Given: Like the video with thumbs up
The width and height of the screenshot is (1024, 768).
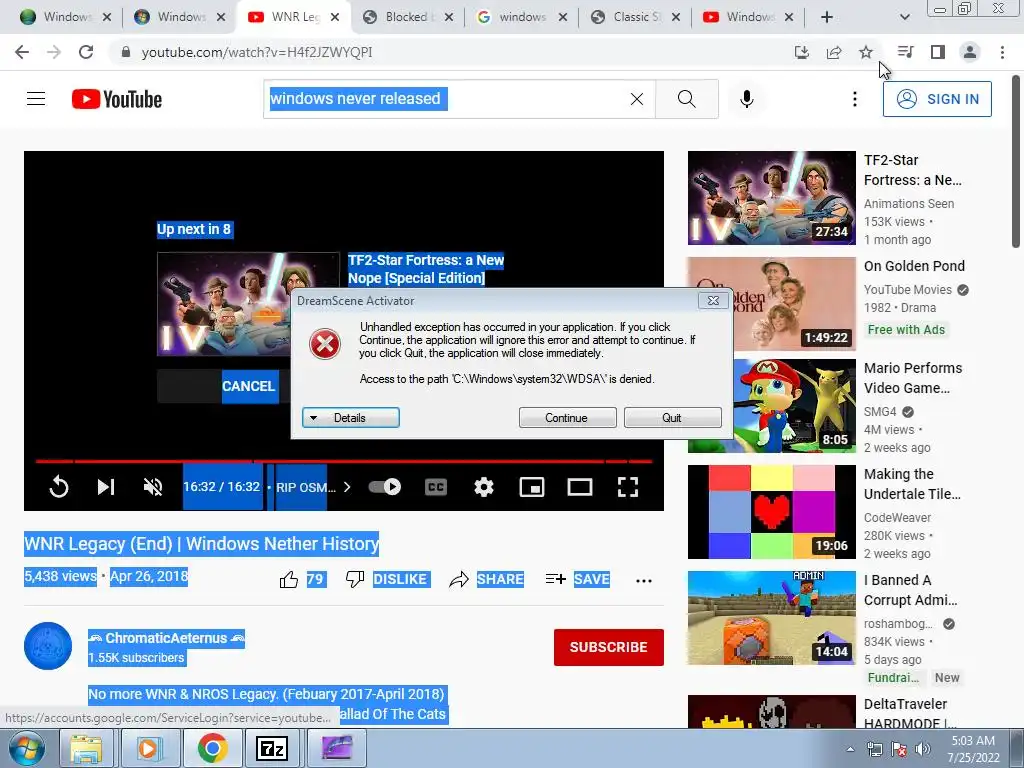Looking at the screenshot, I should click(x=289, y=580).
